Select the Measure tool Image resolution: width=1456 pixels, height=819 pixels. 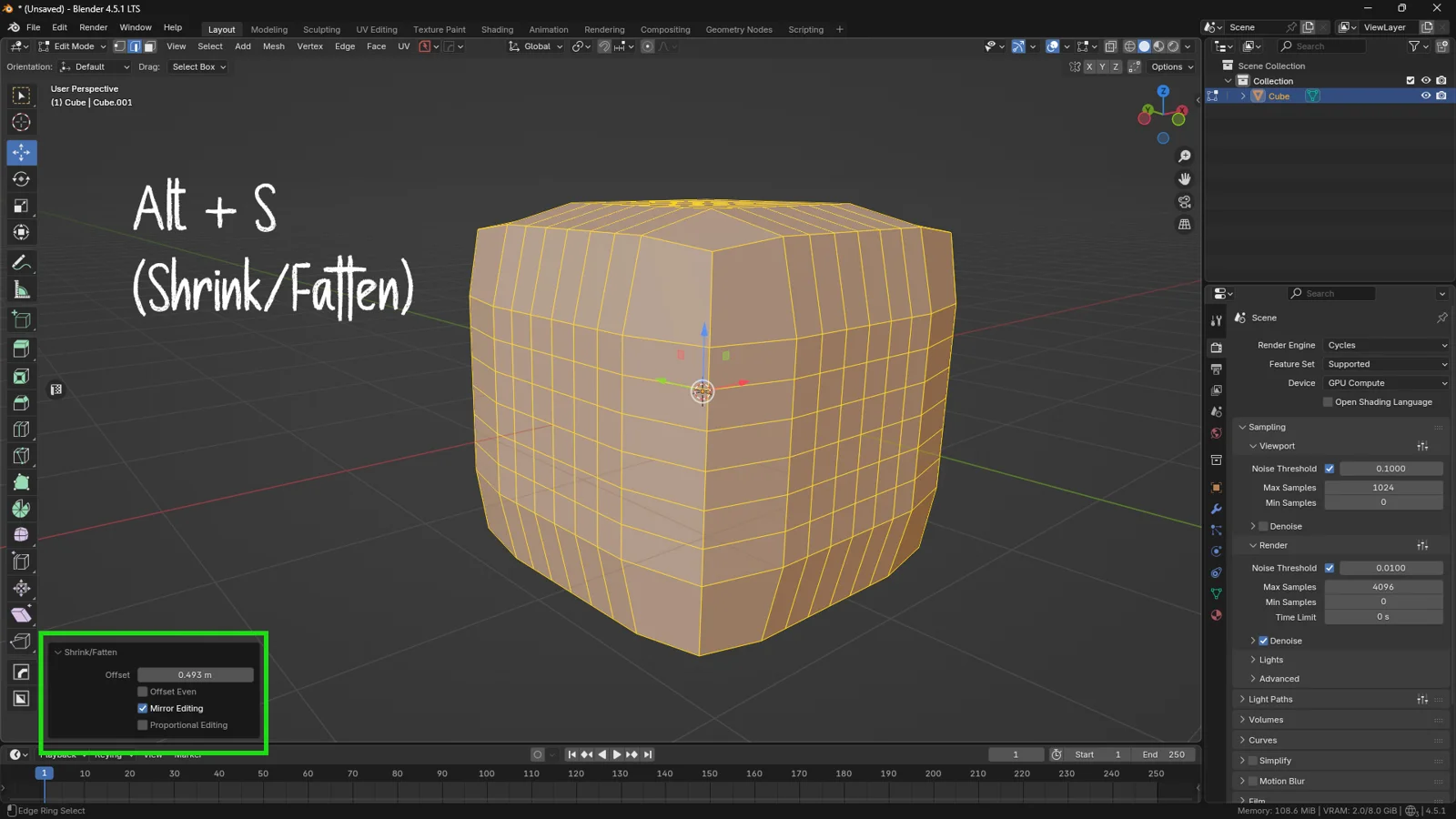point(21,290)
